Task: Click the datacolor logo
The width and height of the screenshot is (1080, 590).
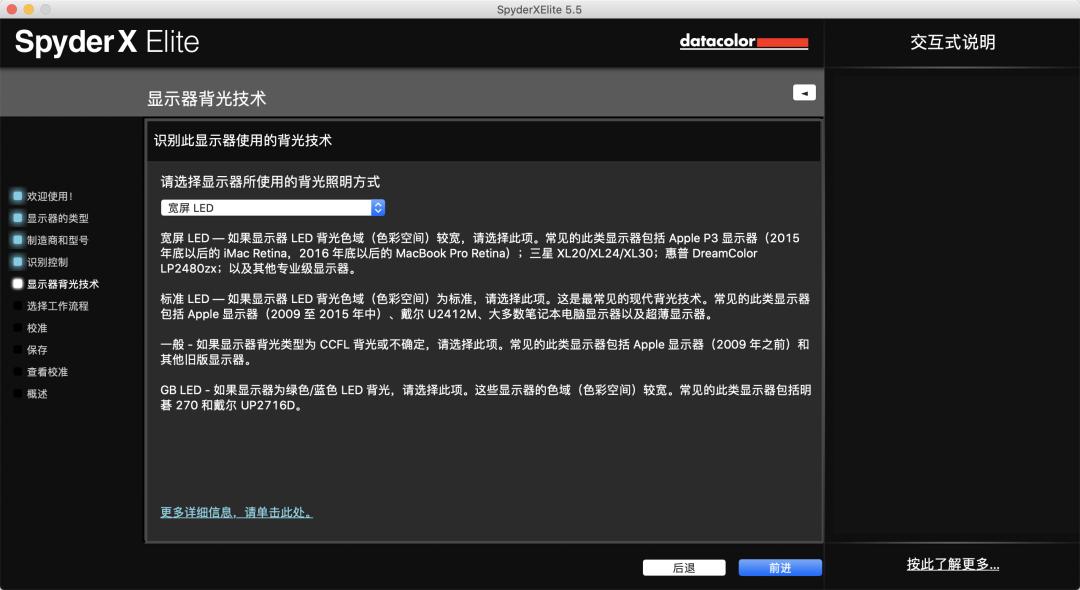Action: pos(743,42)
